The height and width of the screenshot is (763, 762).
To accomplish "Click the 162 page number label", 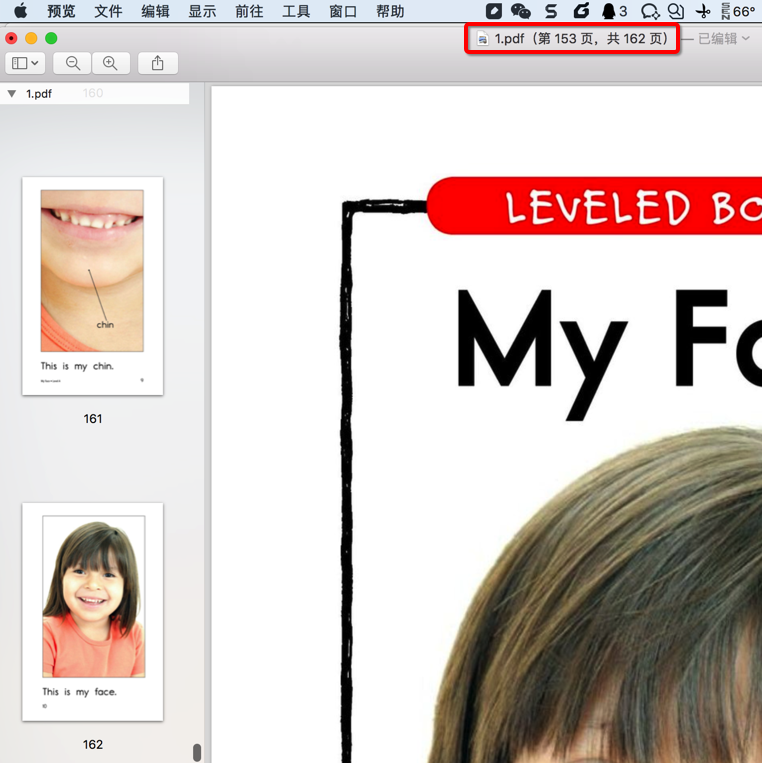I will 92,745.
